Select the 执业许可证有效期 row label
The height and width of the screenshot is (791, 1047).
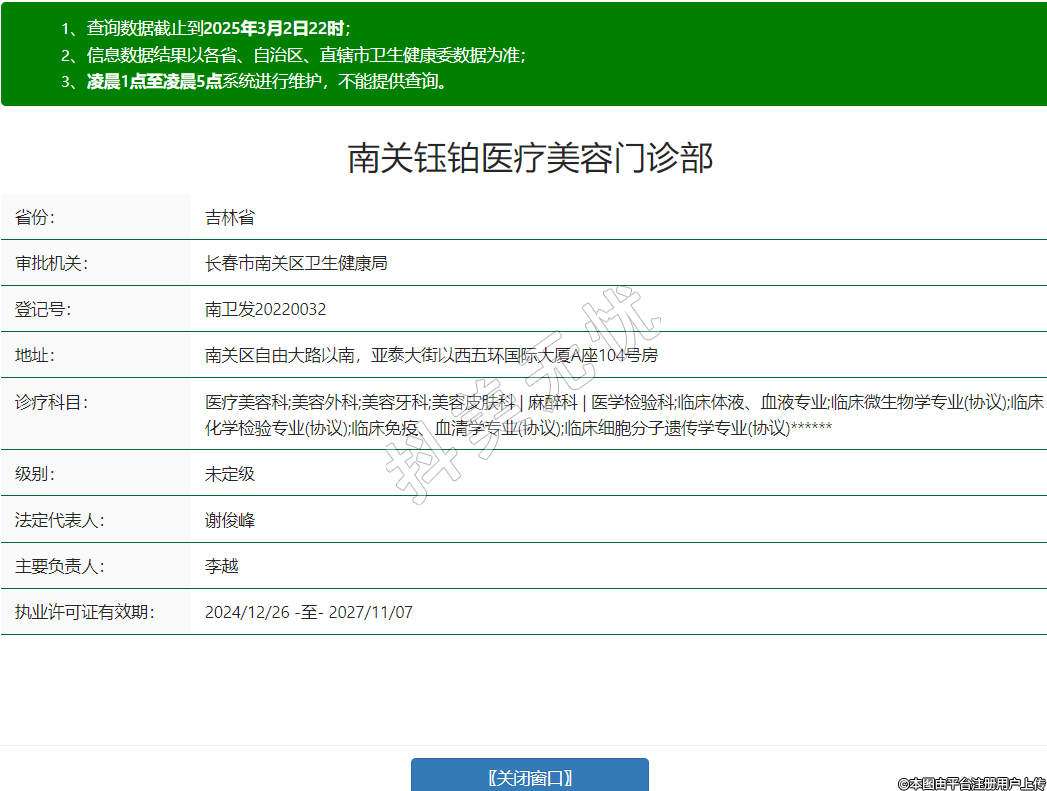pyautogui.click(x=84, y=612)
